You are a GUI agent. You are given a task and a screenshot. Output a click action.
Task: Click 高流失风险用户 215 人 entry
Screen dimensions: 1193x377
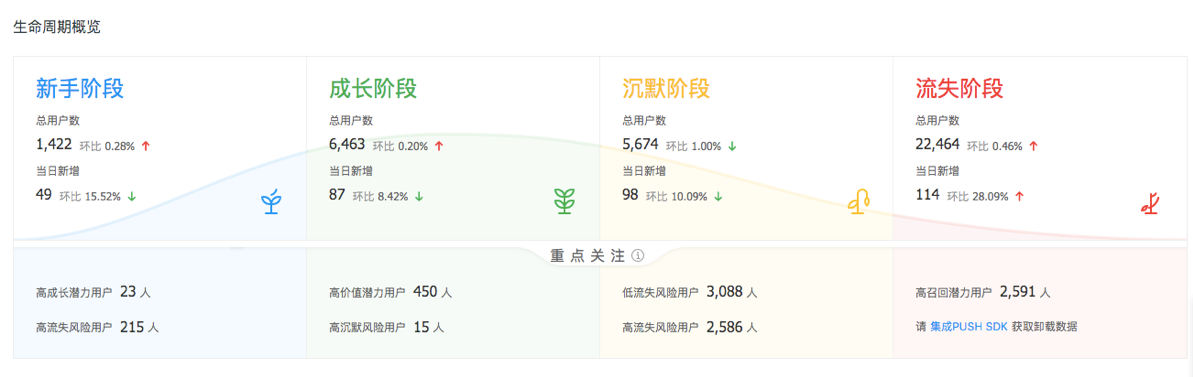coord(97,328)
